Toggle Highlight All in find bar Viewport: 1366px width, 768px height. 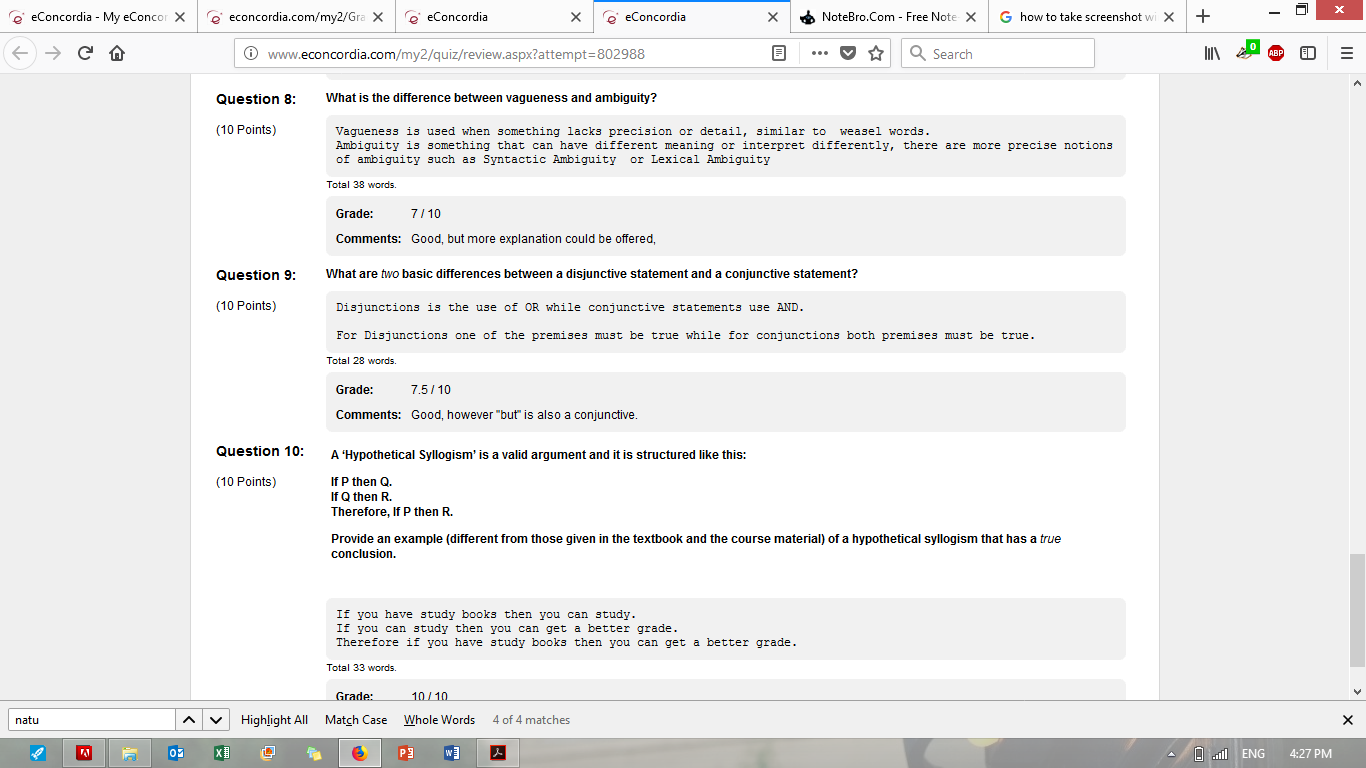point(274,720)
